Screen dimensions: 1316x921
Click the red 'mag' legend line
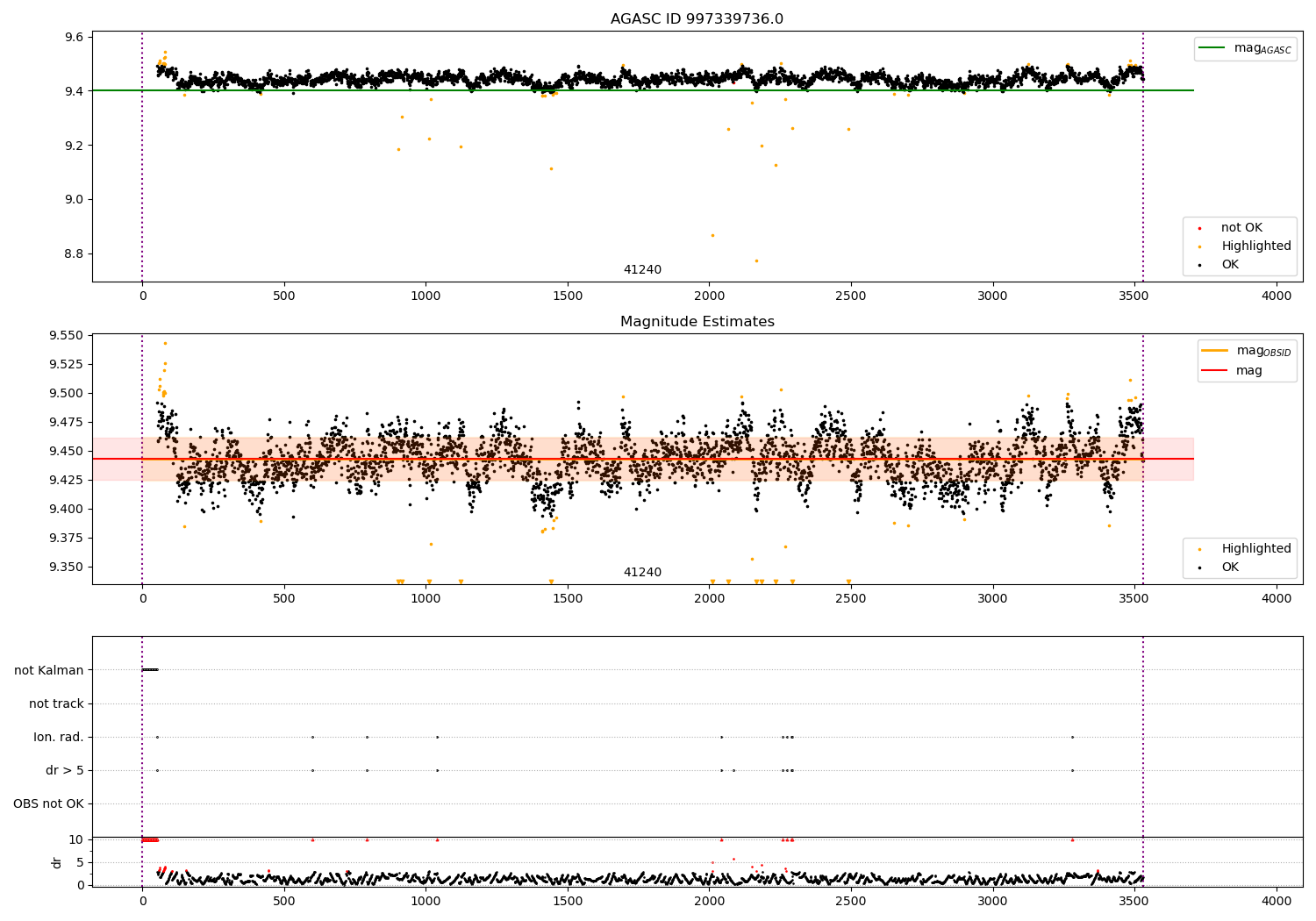1215,371
